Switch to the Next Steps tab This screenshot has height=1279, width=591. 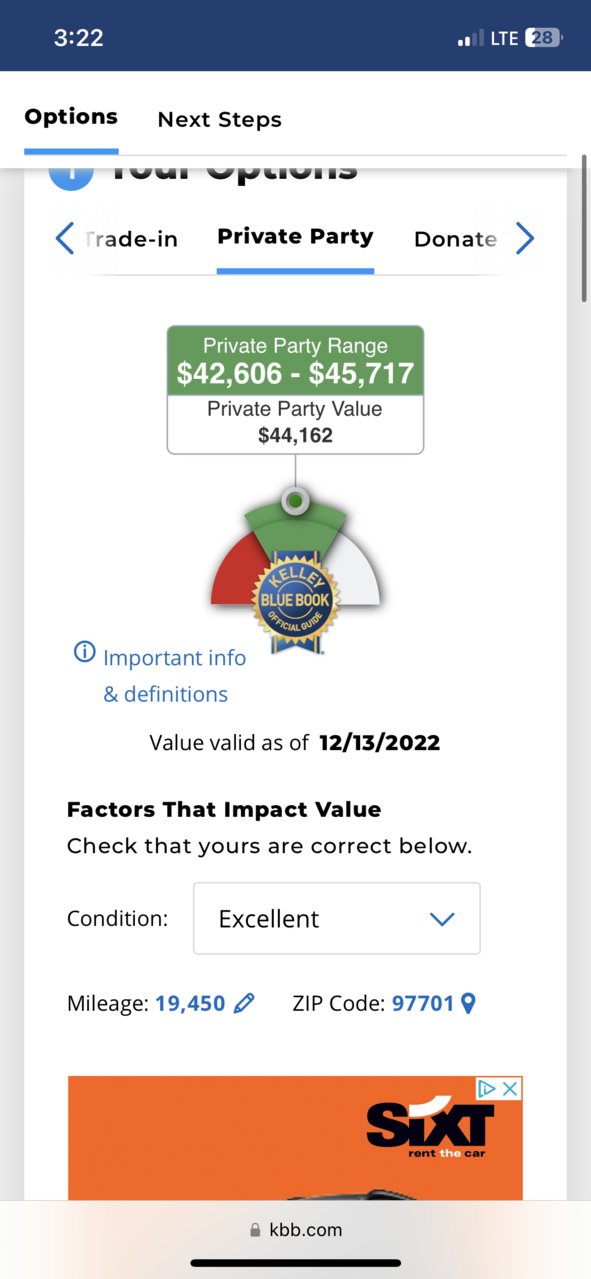point(220,120)
